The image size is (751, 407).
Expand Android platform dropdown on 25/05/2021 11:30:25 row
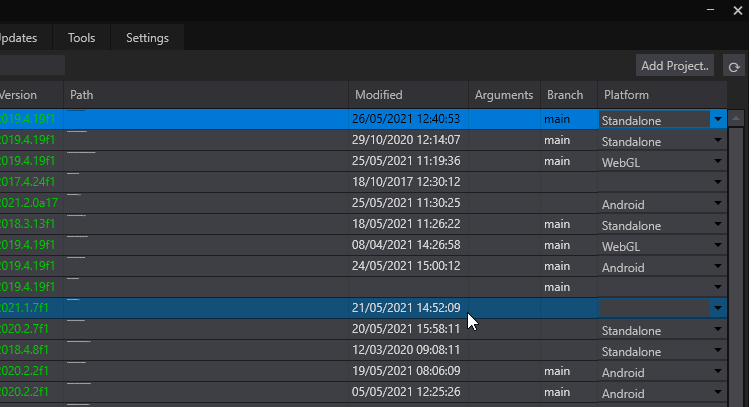tap(717, 203)
